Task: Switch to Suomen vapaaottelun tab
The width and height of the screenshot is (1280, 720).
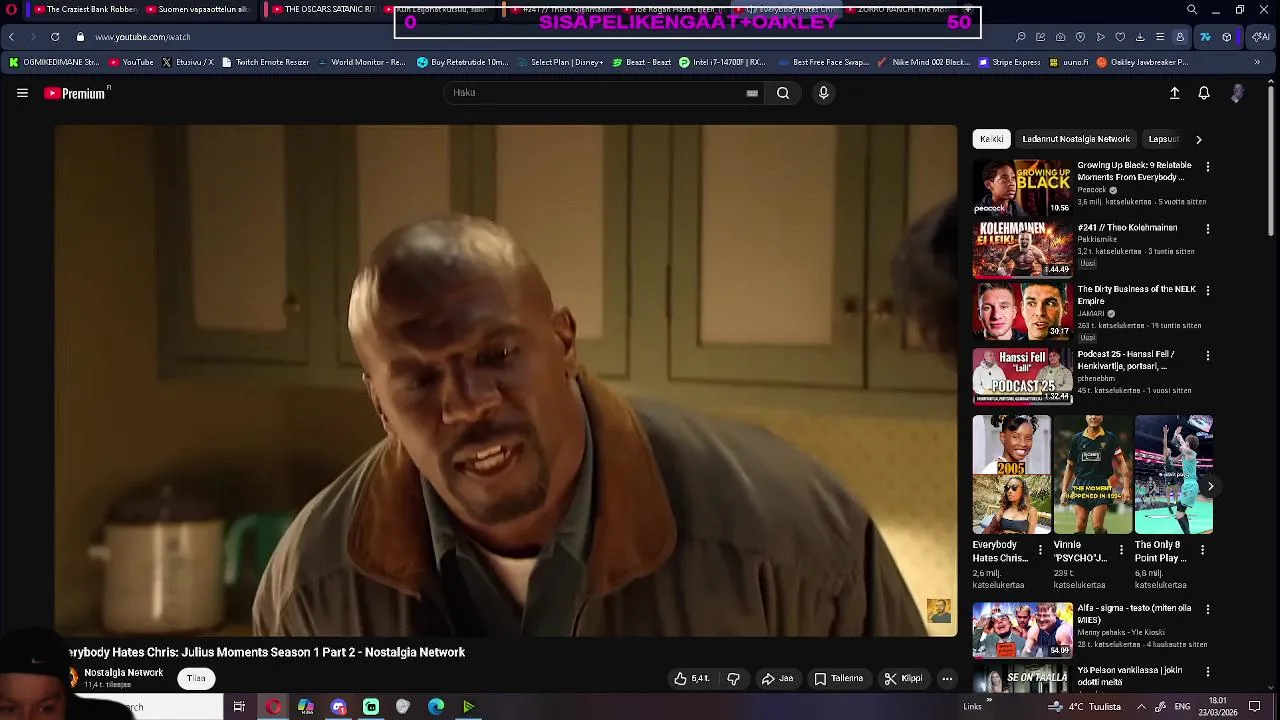Action: 197,10
